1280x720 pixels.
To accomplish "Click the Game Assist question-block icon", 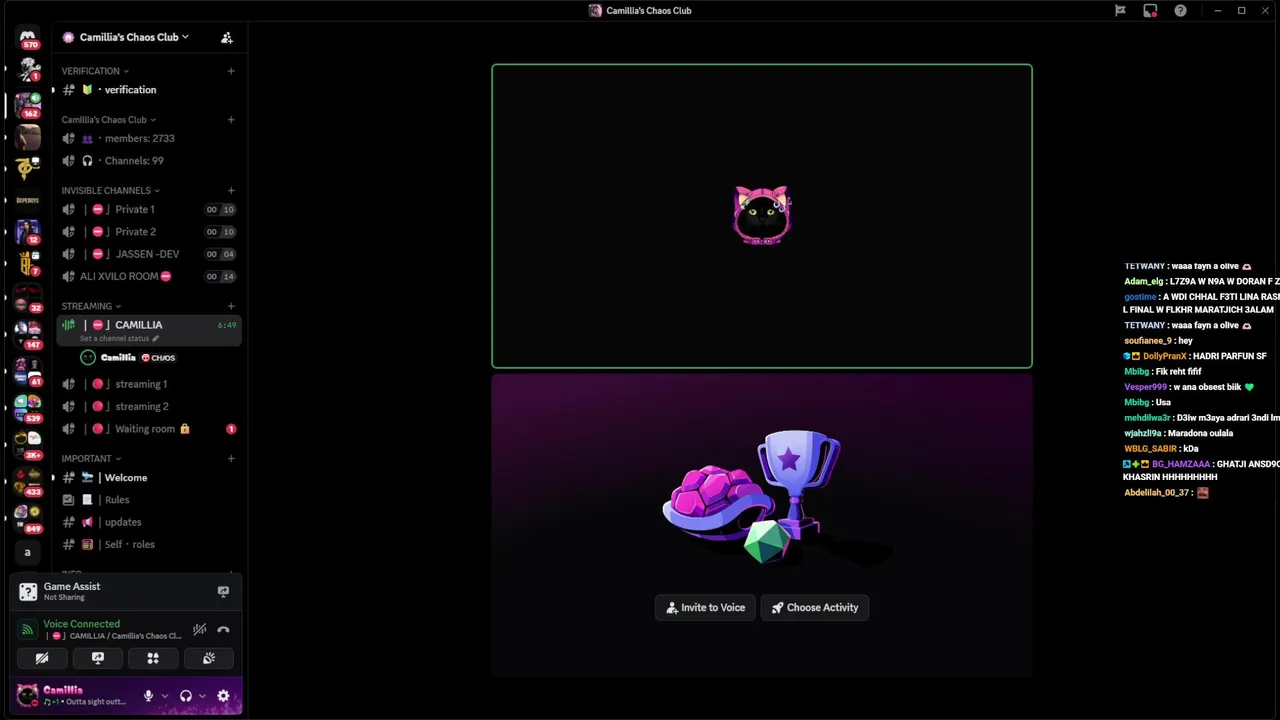I will point(28,591).
